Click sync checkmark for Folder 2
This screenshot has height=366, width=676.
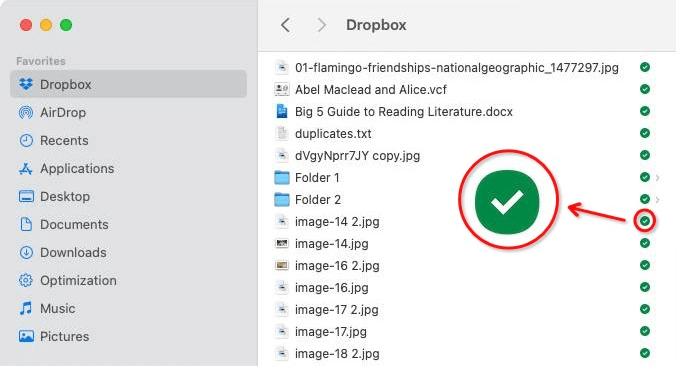(x=645, y=199)
